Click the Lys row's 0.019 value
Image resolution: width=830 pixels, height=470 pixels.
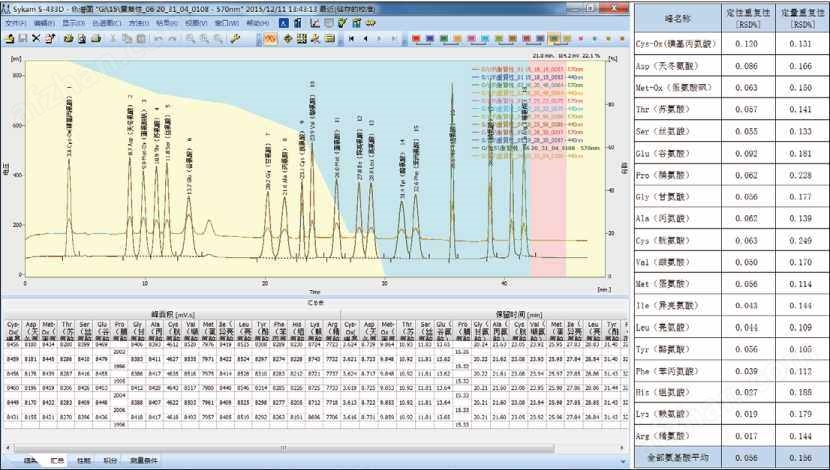pos(746,414)
